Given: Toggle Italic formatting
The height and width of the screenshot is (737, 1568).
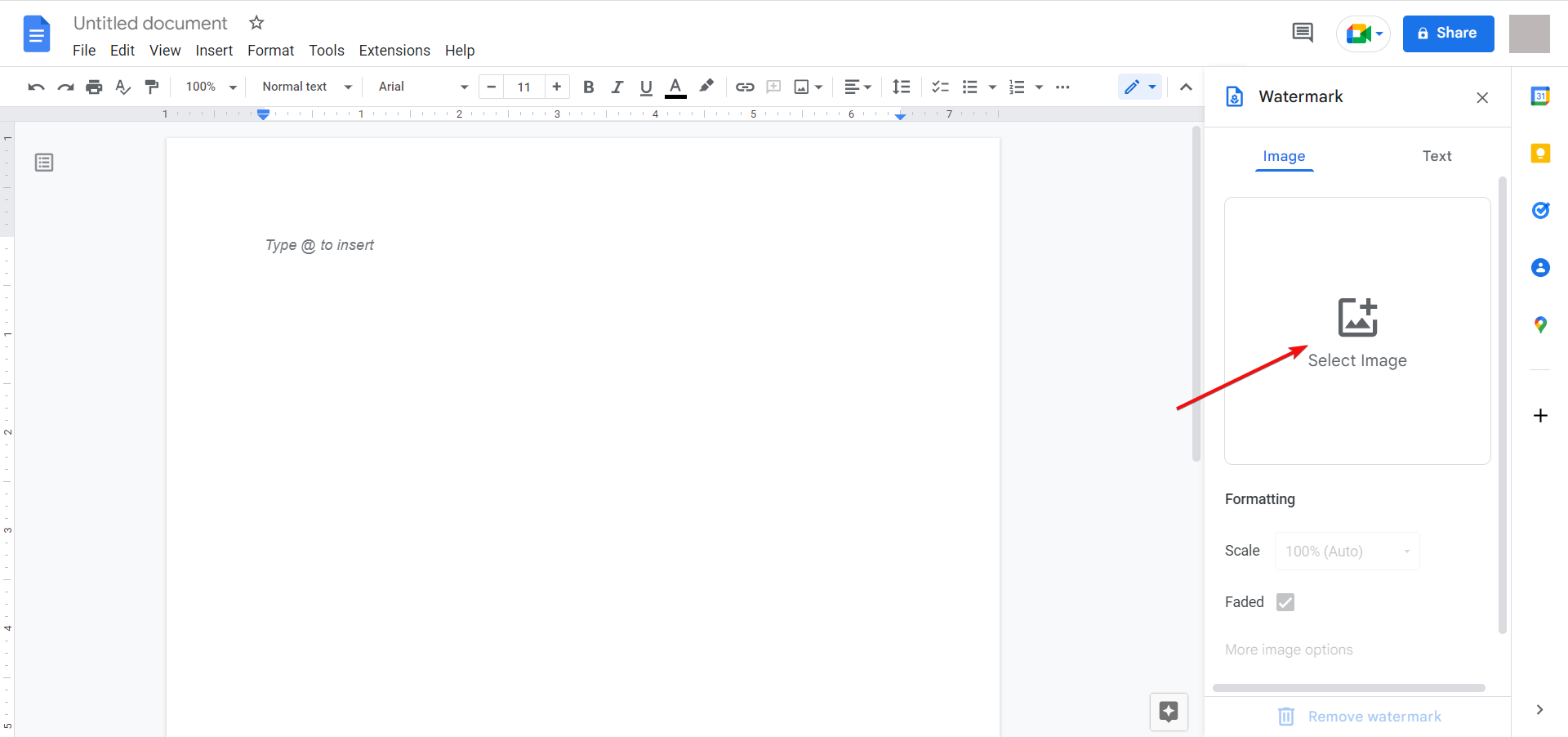Looking at the screenshot, I should pos(617,87).
